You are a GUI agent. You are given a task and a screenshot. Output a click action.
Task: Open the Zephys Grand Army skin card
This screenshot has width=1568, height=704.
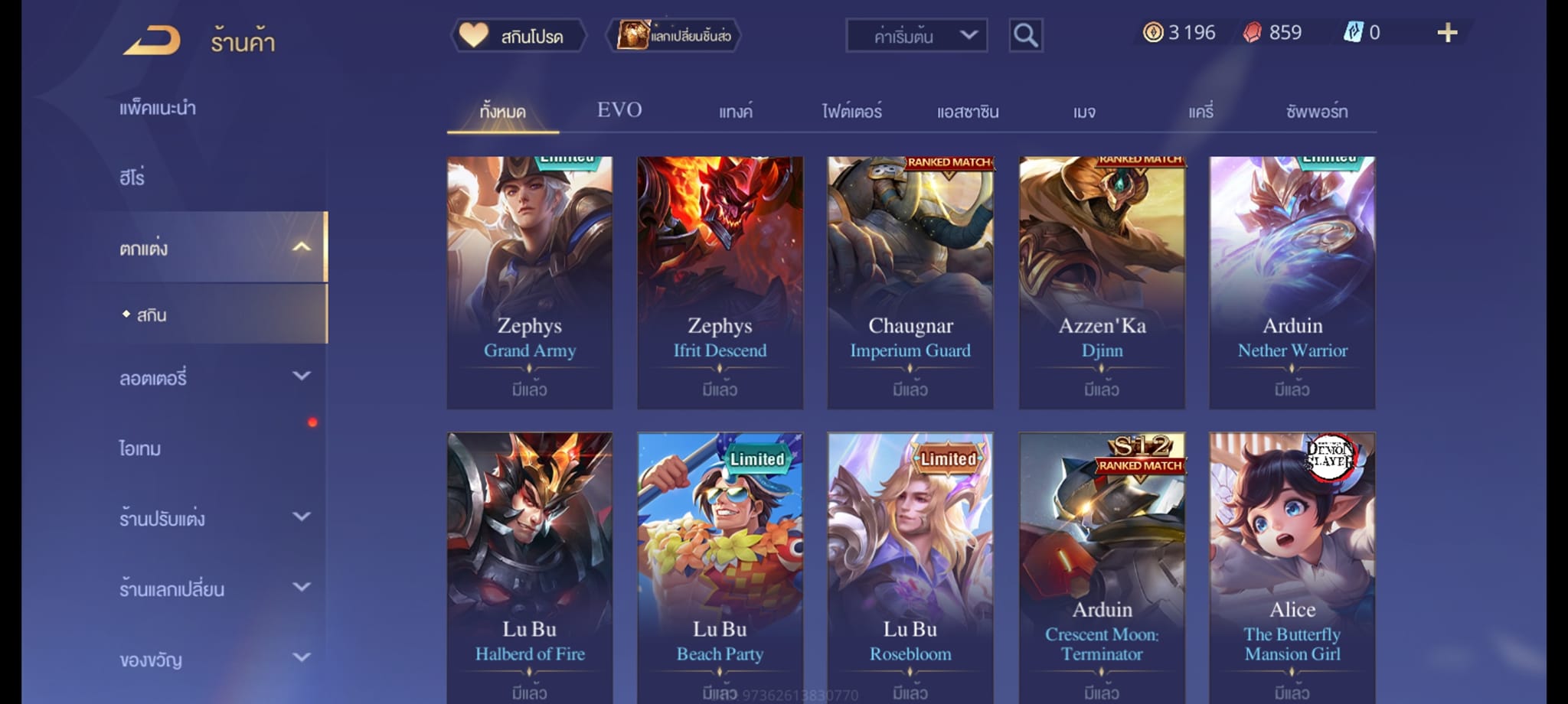click(530, 282)
